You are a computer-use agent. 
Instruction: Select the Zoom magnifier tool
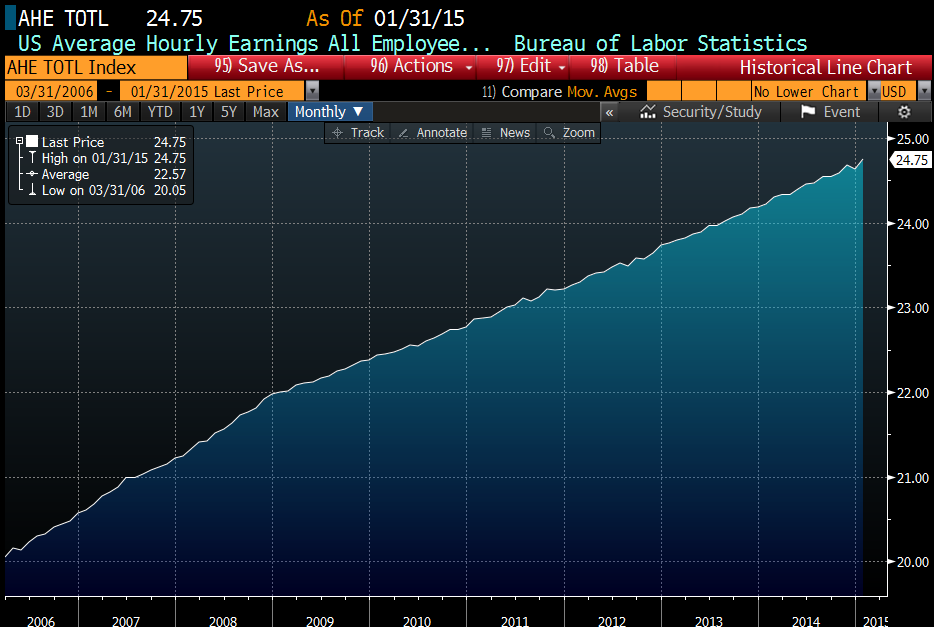pyautogui.click(x=550, y=133)
